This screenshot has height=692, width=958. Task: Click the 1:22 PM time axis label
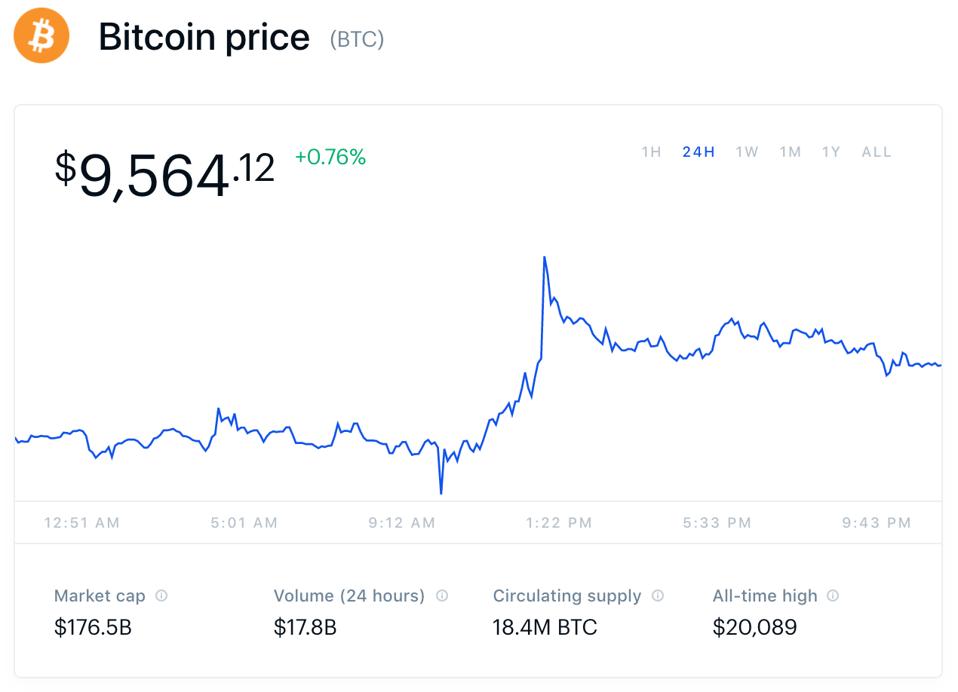tap(559, 522)
